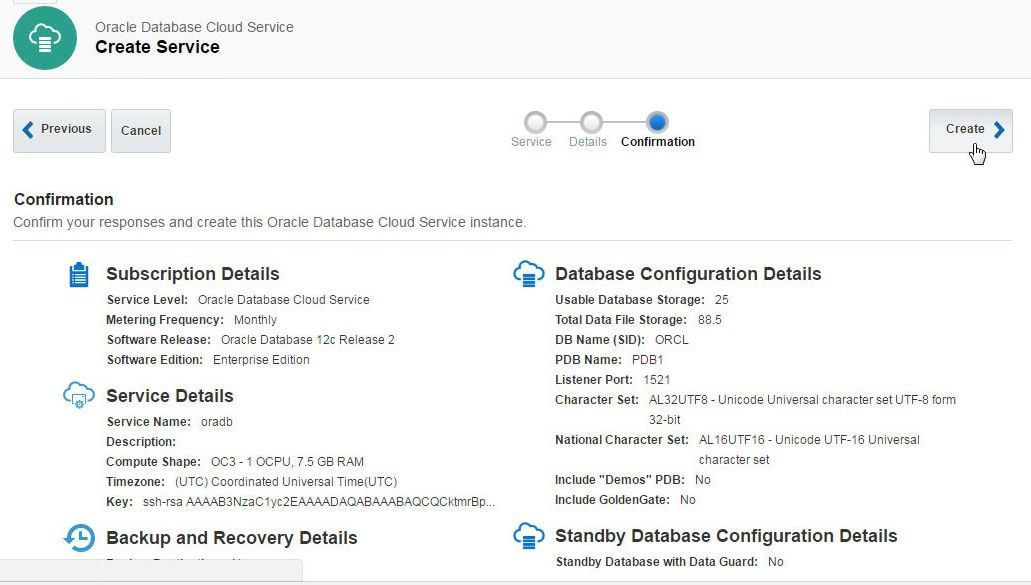Select the Subscription Details heading
Image resolution: width=1031 pixels, height=585 pixels.
(193, 274)
